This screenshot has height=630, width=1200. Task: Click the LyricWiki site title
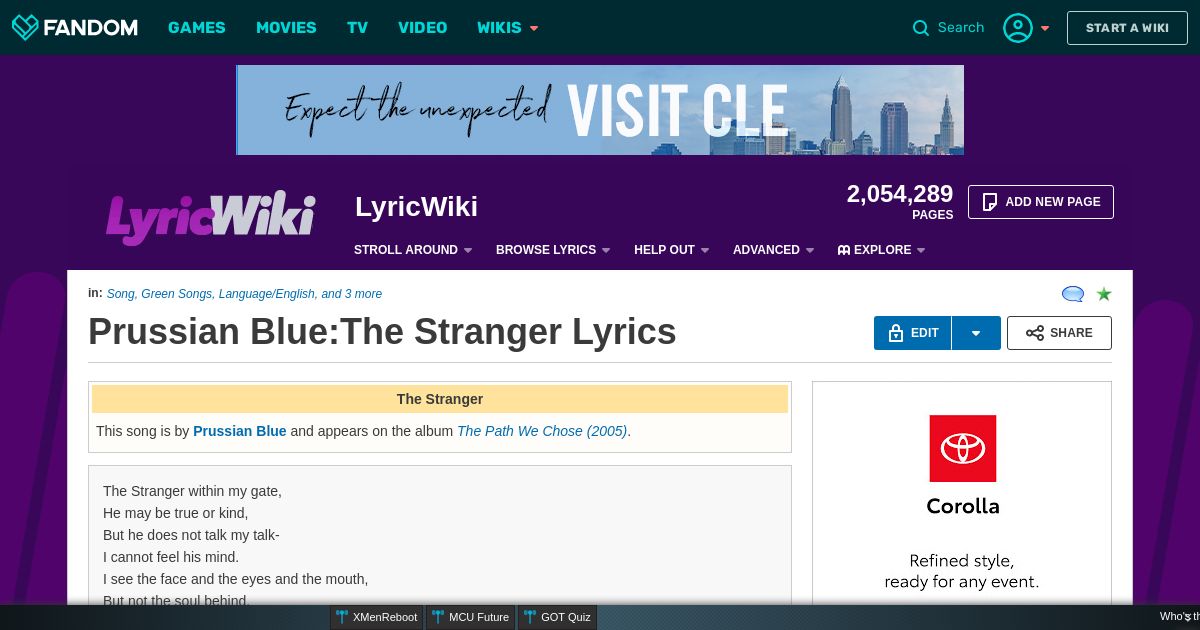[416, 207]
